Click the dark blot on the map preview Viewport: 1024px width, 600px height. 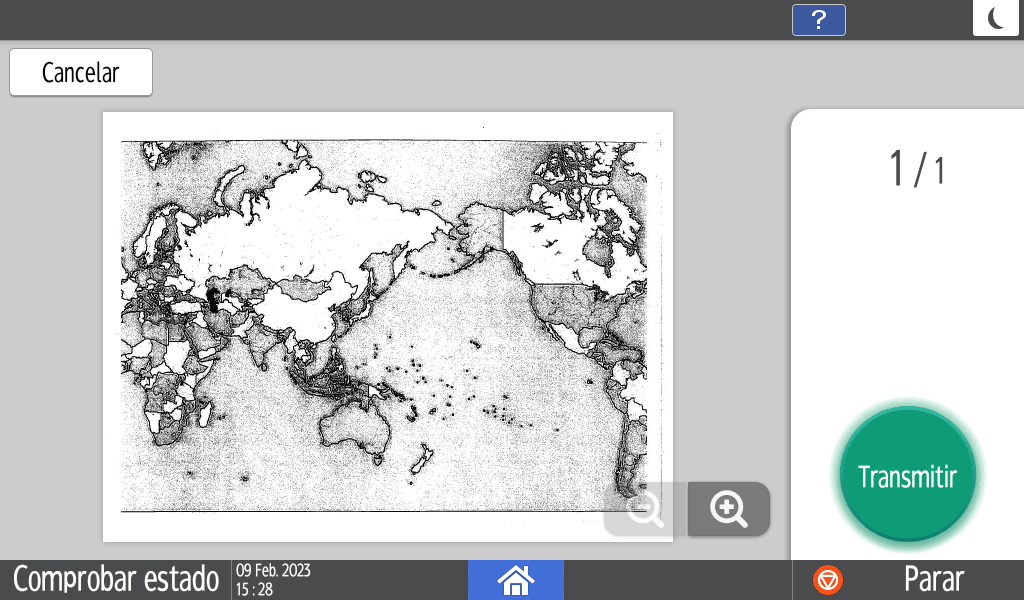point(213,298)
